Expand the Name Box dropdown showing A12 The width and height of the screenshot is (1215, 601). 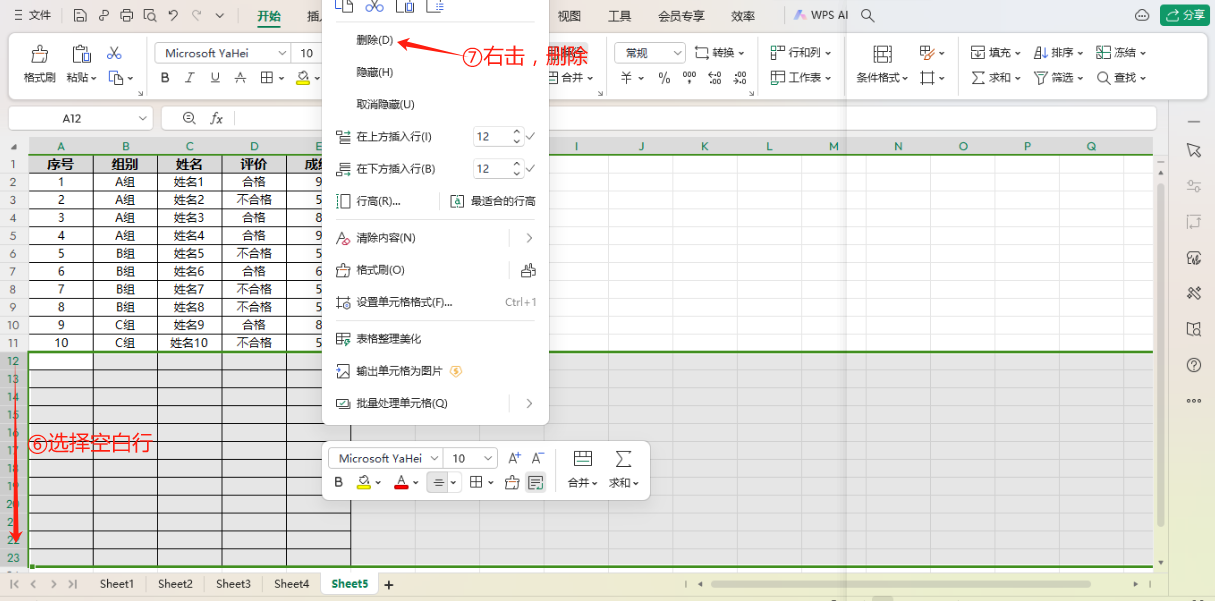[x=144, y=118]
